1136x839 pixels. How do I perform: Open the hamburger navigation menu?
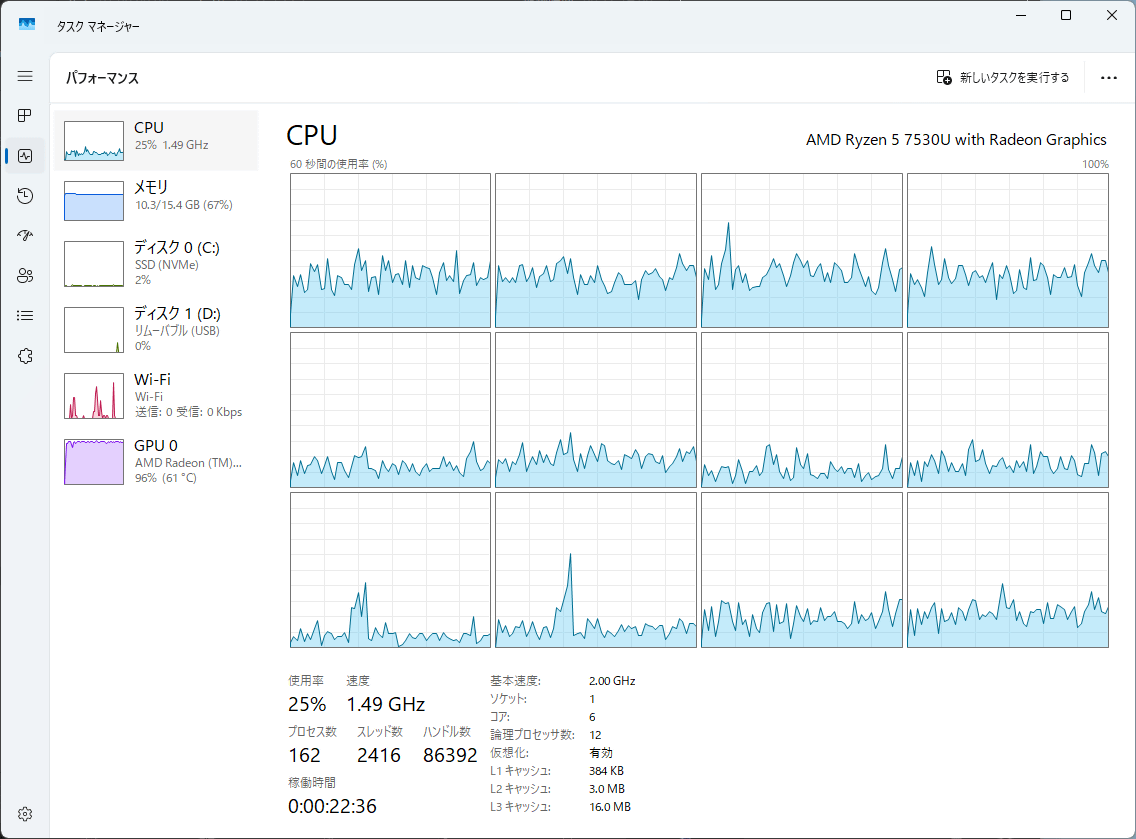pyautogui.click(x=25, y=76)
